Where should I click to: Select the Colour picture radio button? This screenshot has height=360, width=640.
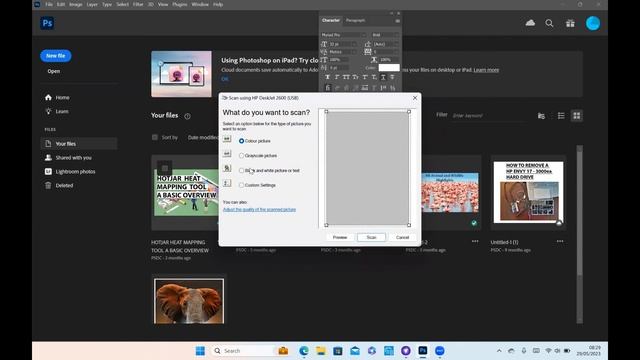tap(241, 141)
